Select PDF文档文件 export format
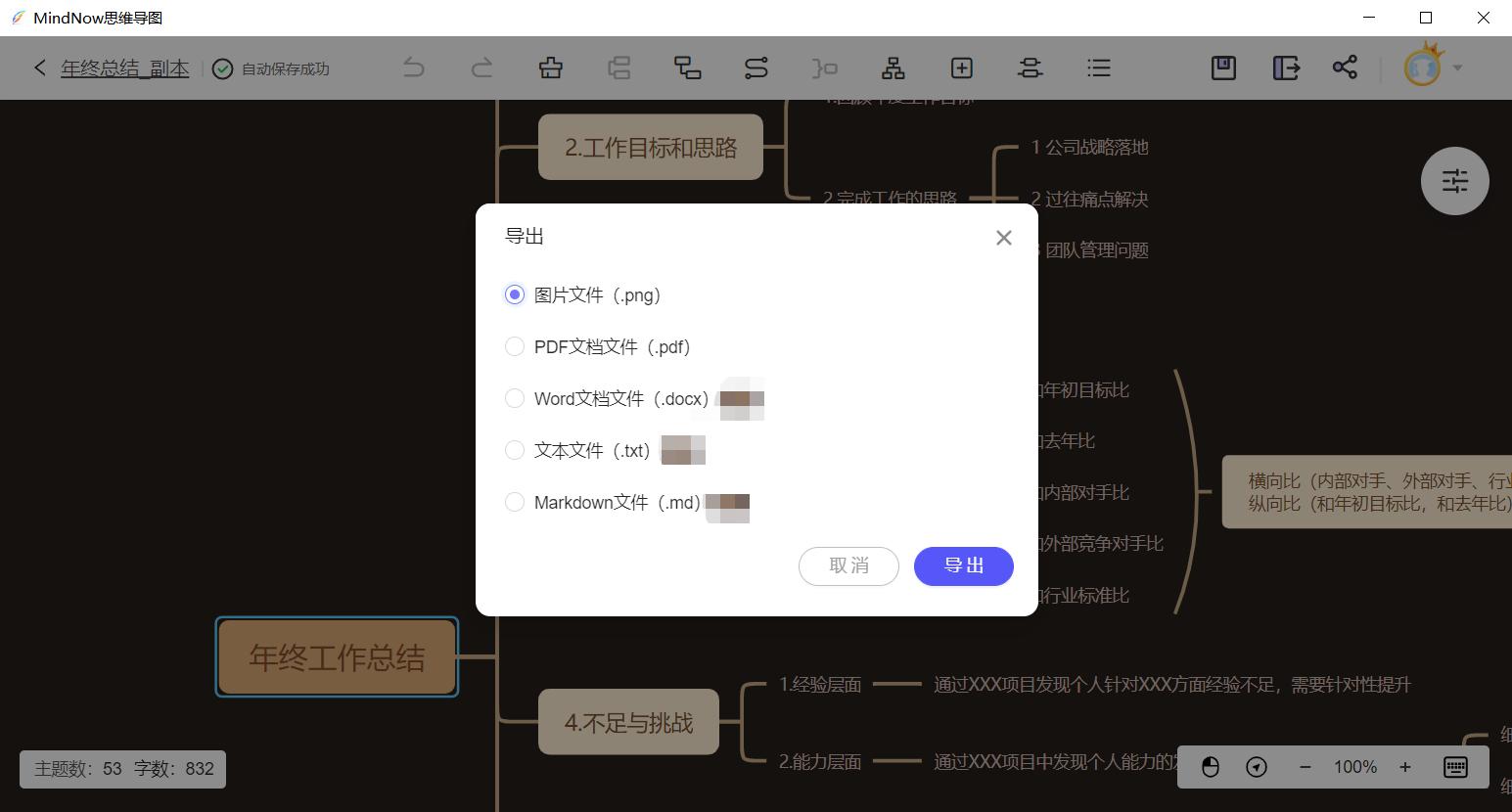Image resolution: width=1512 pixels, height=812 pixels. (515, 346)
